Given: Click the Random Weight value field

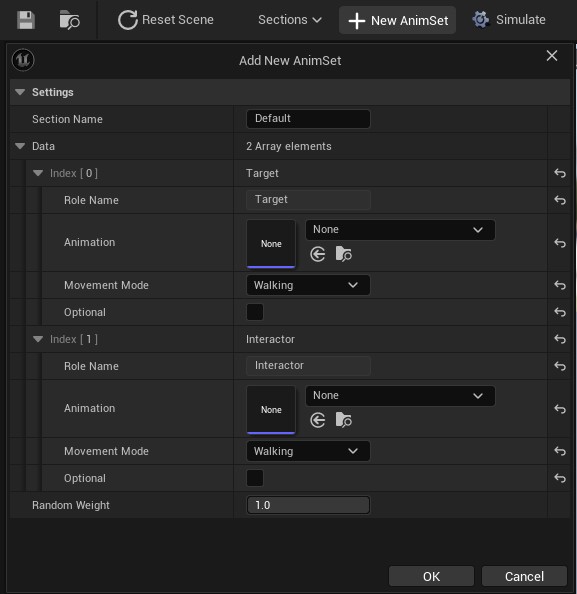Looking at the screenshot, I should pos(308,505).
